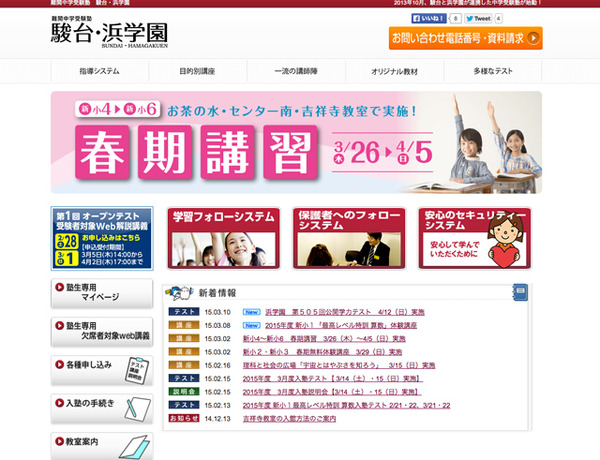Open 教室案内 button
Screen dimensions: 600x460
tap(102, 446)
